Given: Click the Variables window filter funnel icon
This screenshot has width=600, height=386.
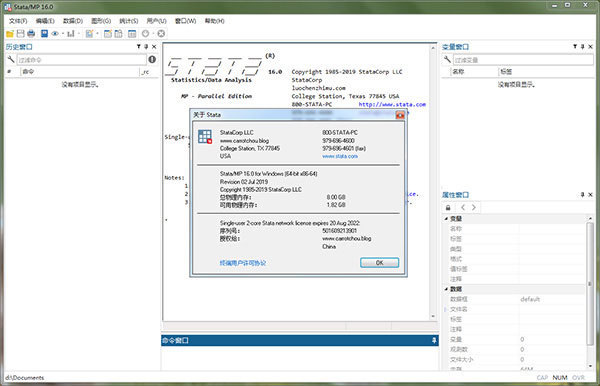Looking at the screenshot, I should [x=575, y=46].
